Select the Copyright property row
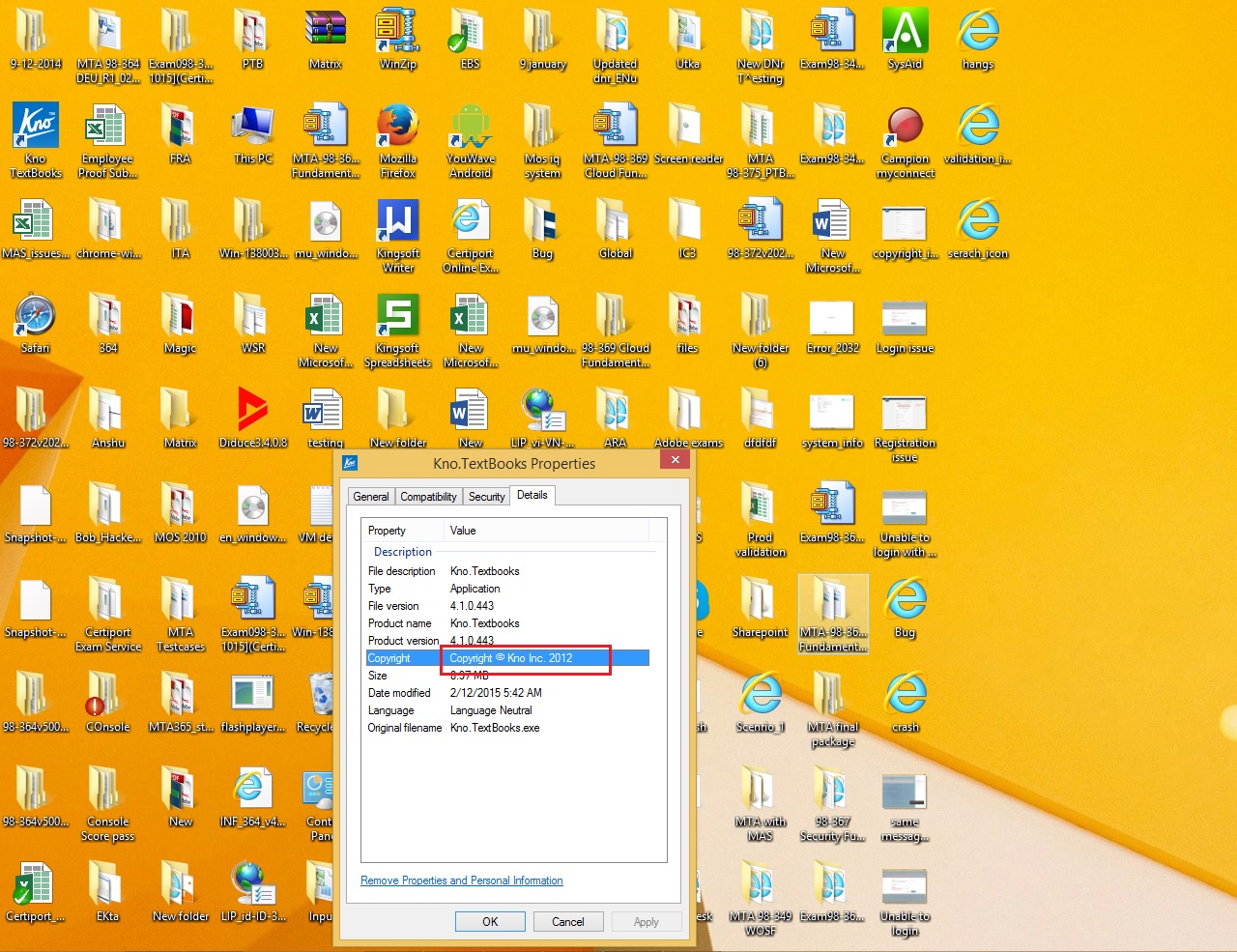Image resolution: width=1237 pixels, height=952 pixels. pyautogui.click(x=507, y=658)
